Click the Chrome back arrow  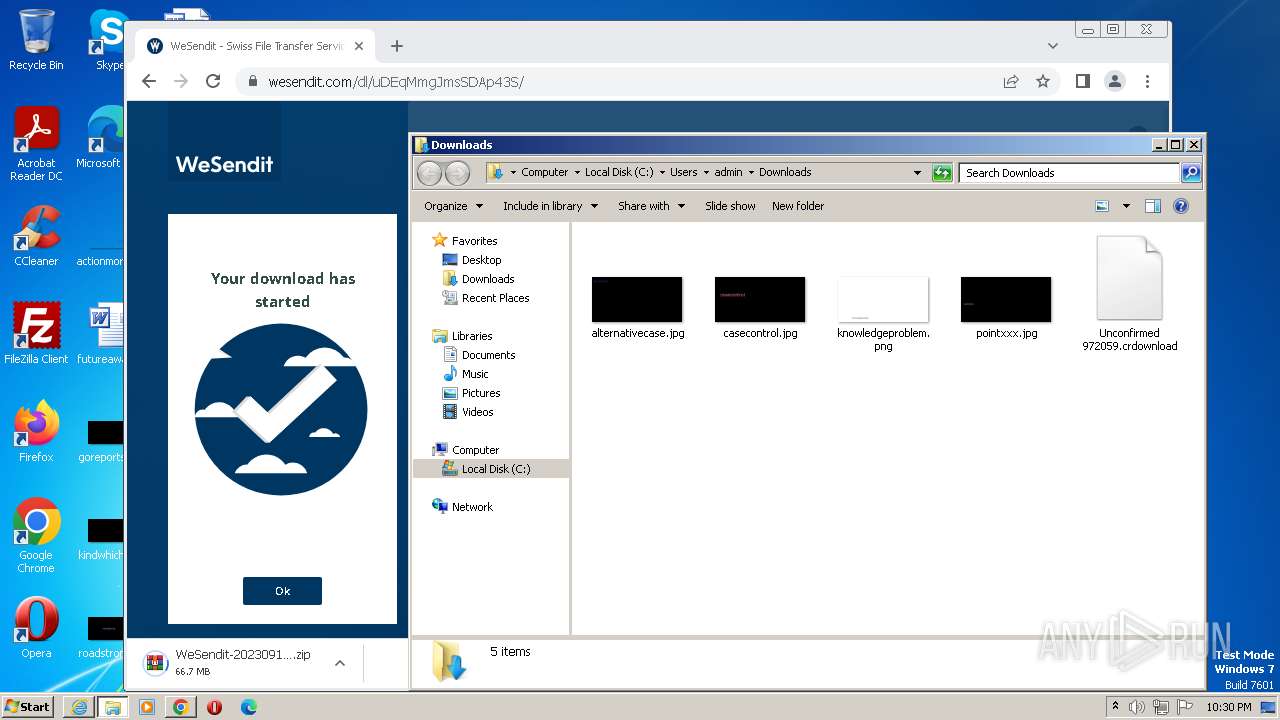[149, 82]
